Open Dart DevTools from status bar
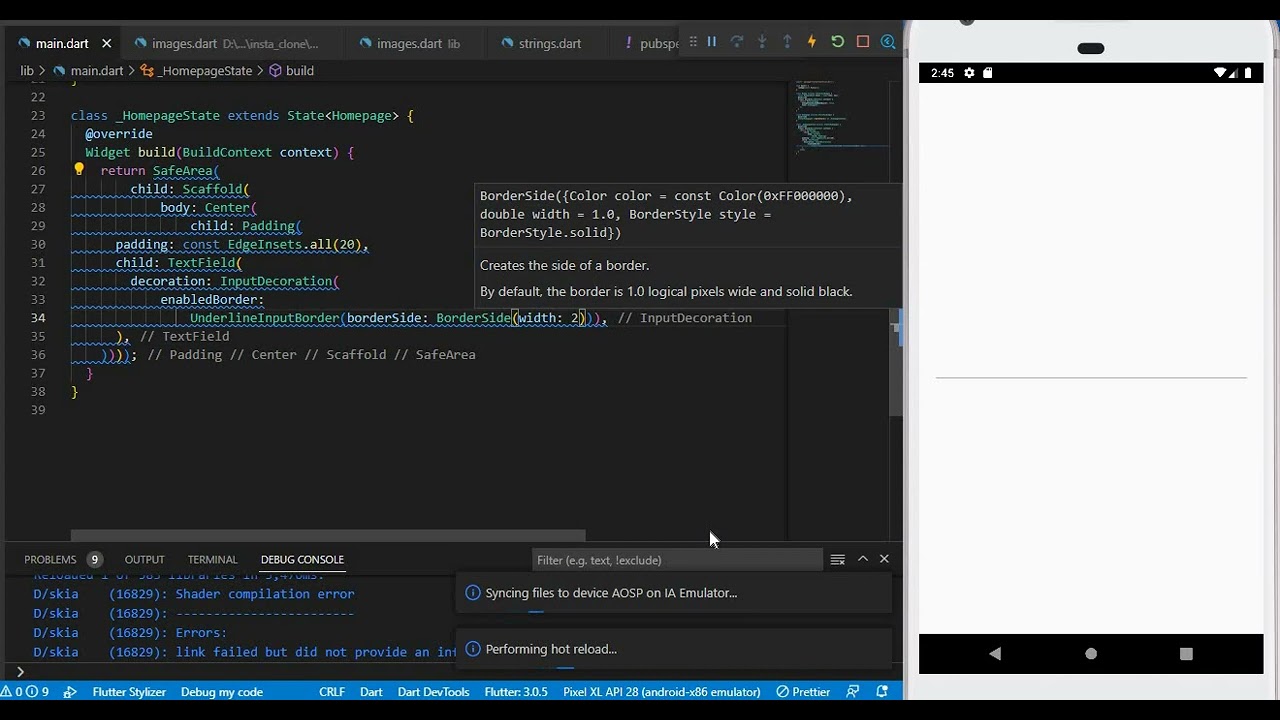 pos(433,692)
